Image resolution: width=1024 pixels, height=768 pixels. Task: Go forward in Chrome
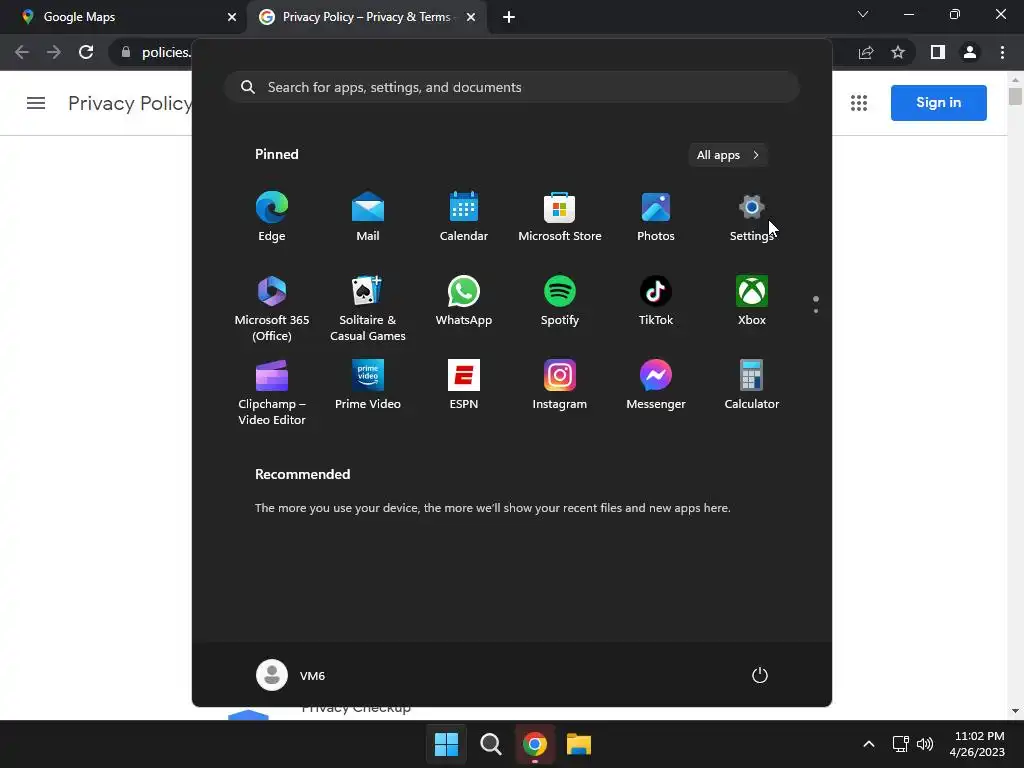pos(54,52)
